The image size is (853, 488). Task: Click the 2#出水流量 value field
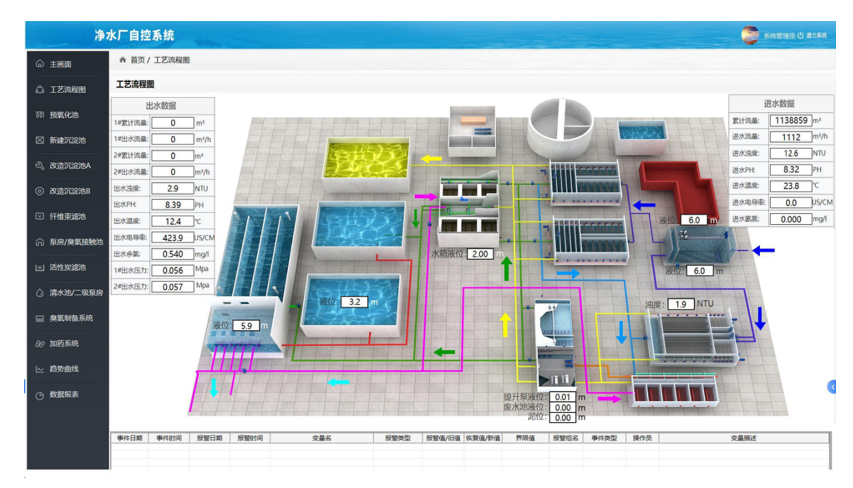[x=172, y=172]
